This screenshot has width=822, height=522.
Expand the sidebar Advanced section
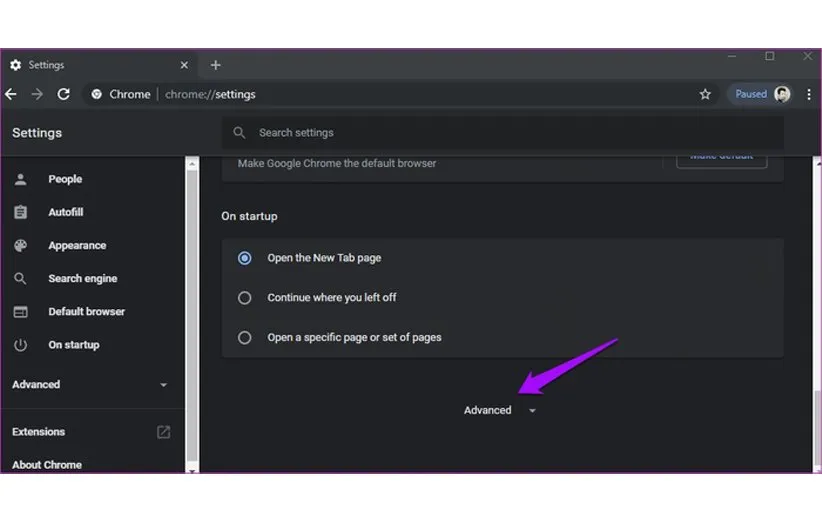(x=90, y=385)
